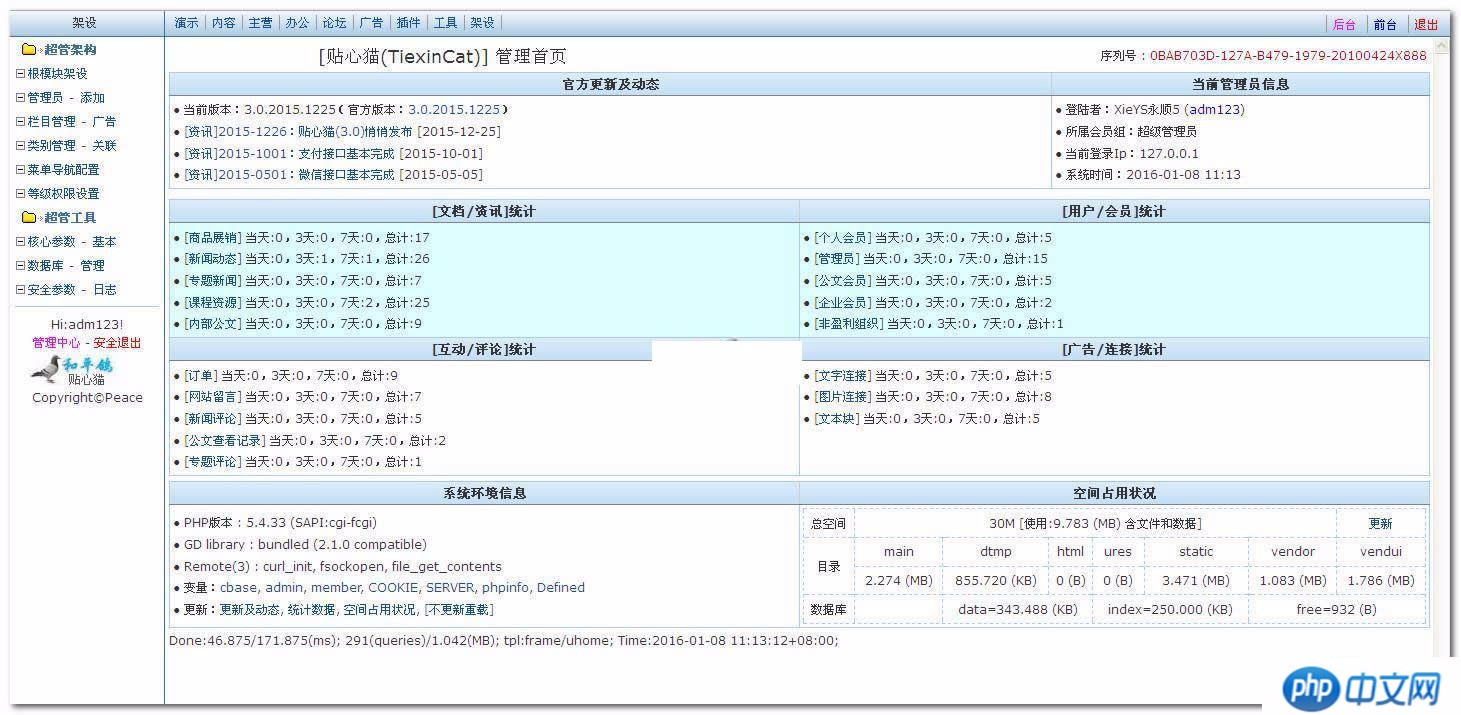This screenshot has width=1461, height=715.
Task: Collapse the 超管架构 sidebar group
Action: tap(68, 49)
